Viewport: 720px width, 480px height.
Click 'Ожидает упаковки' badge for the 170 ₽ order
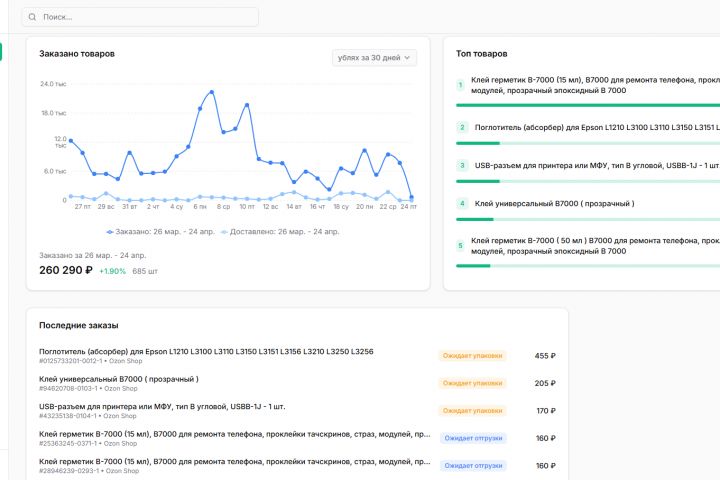472,411
